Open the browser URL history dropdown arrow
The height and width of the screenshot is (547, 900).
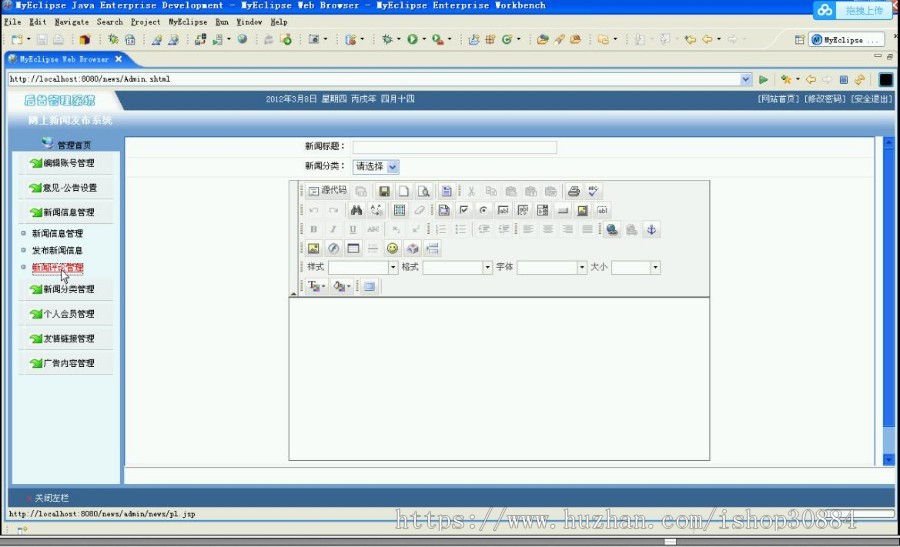[746, 79]
